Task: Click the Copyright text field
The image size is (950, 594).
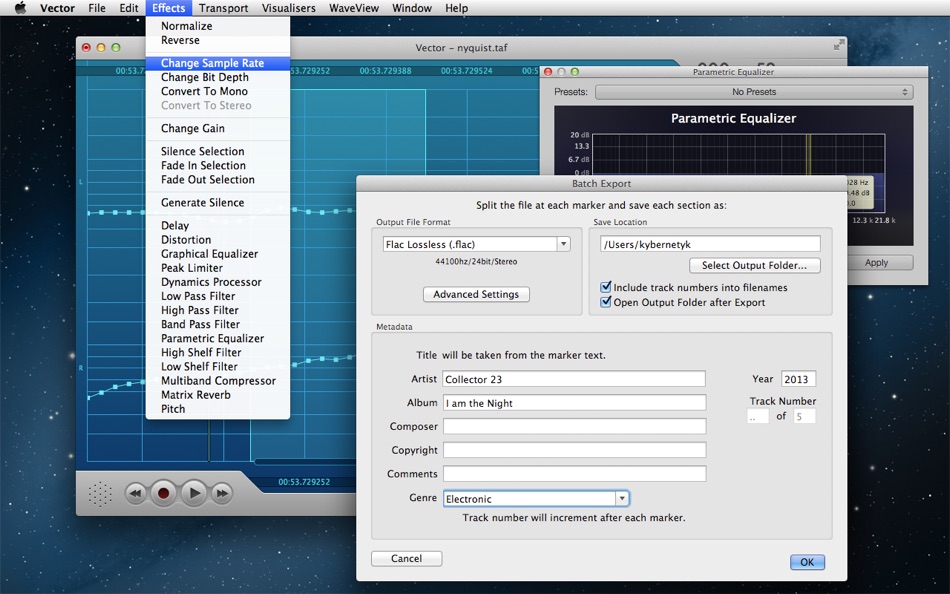Action: click(574, 450)
